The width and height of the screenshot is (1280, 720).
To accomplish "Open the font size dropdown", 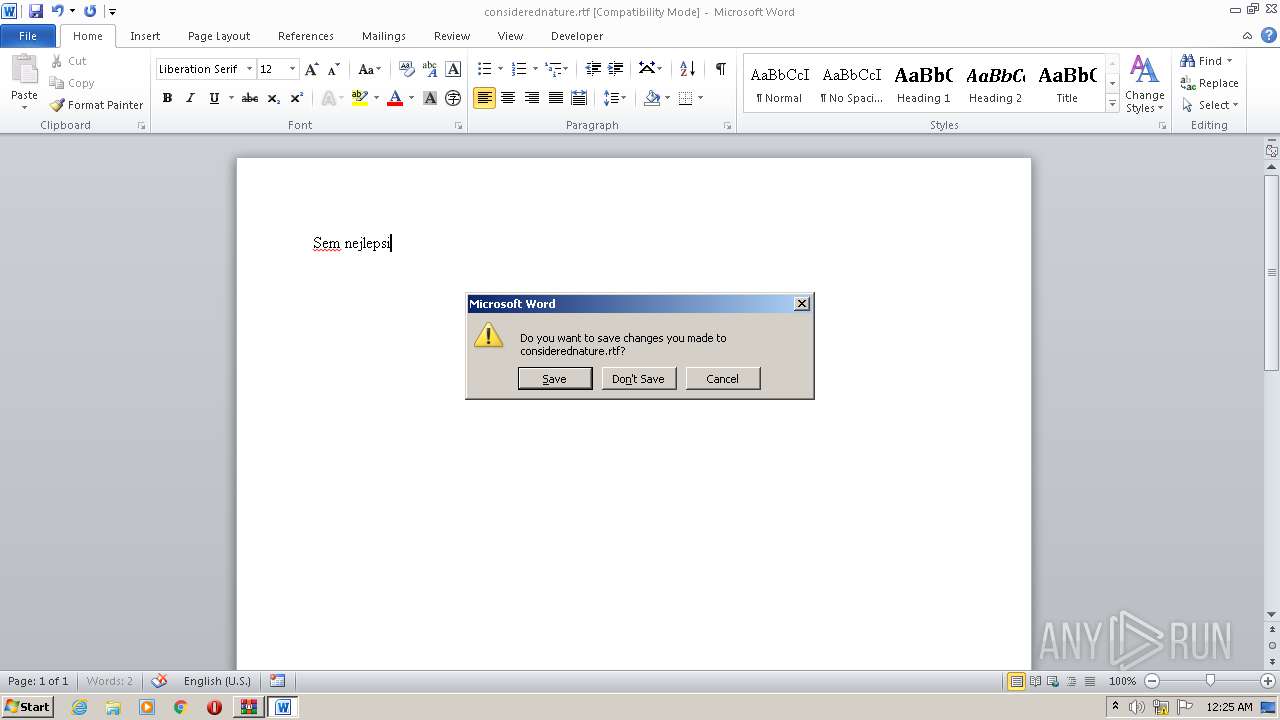I will click(292, 69).
